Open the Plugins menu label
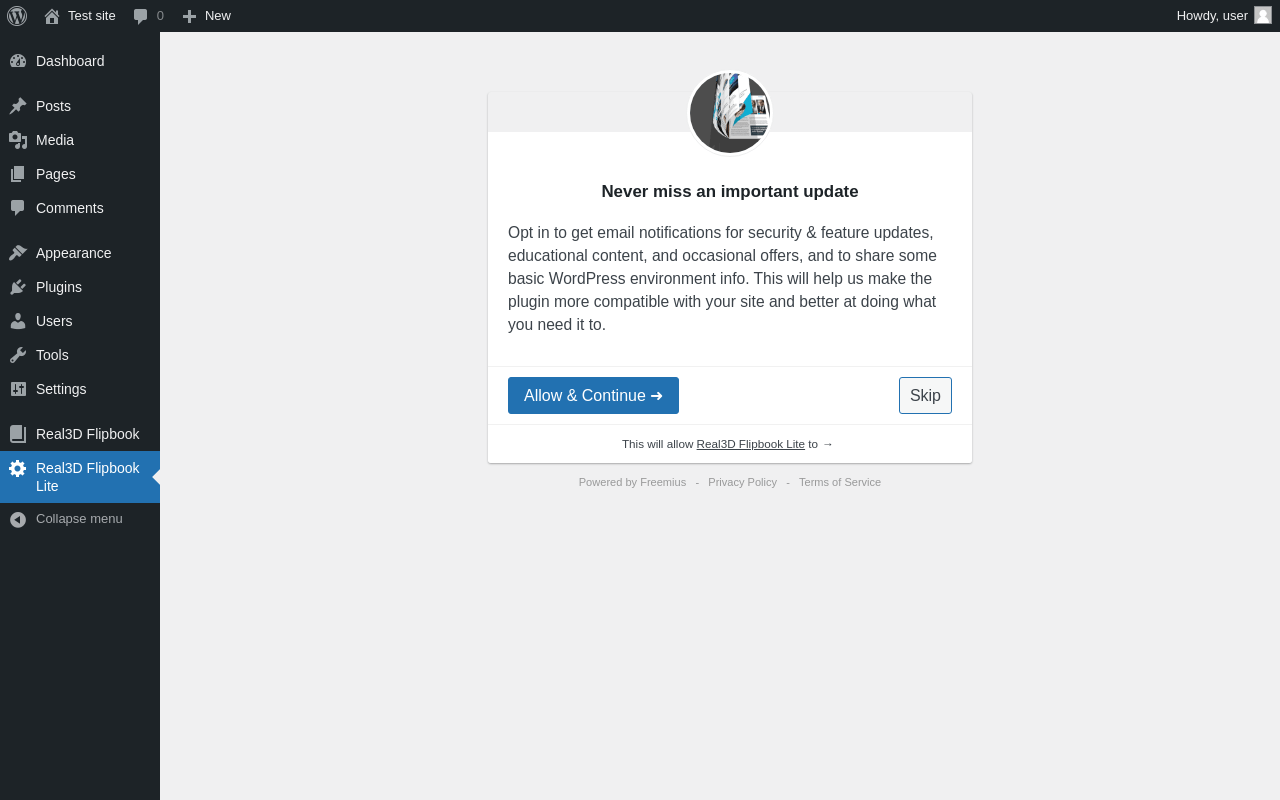 [x=59, y=287]
